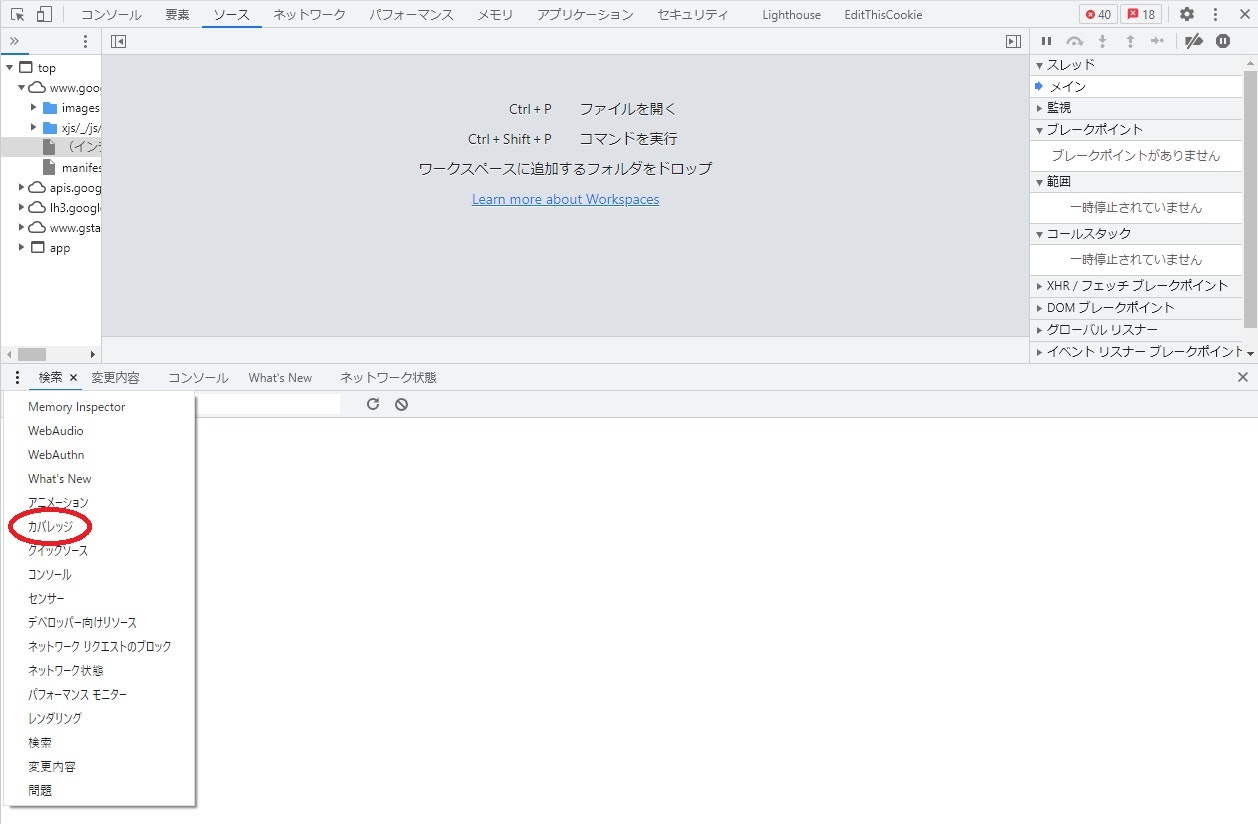Open the セキュリティ tab

click(693, 14)
